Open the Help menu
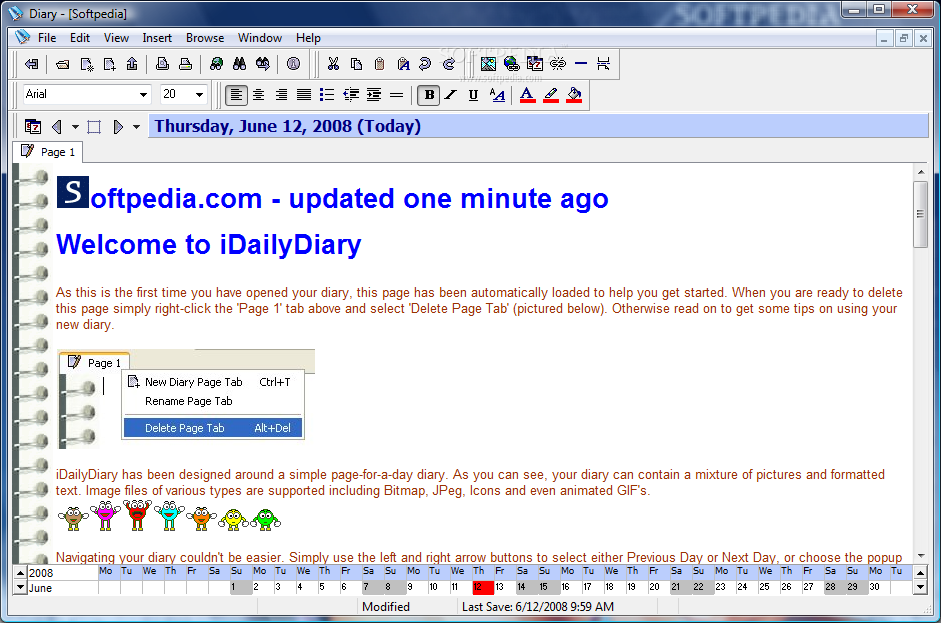Image resolution: width=941 pixels, height=623 pixels. 308,38
